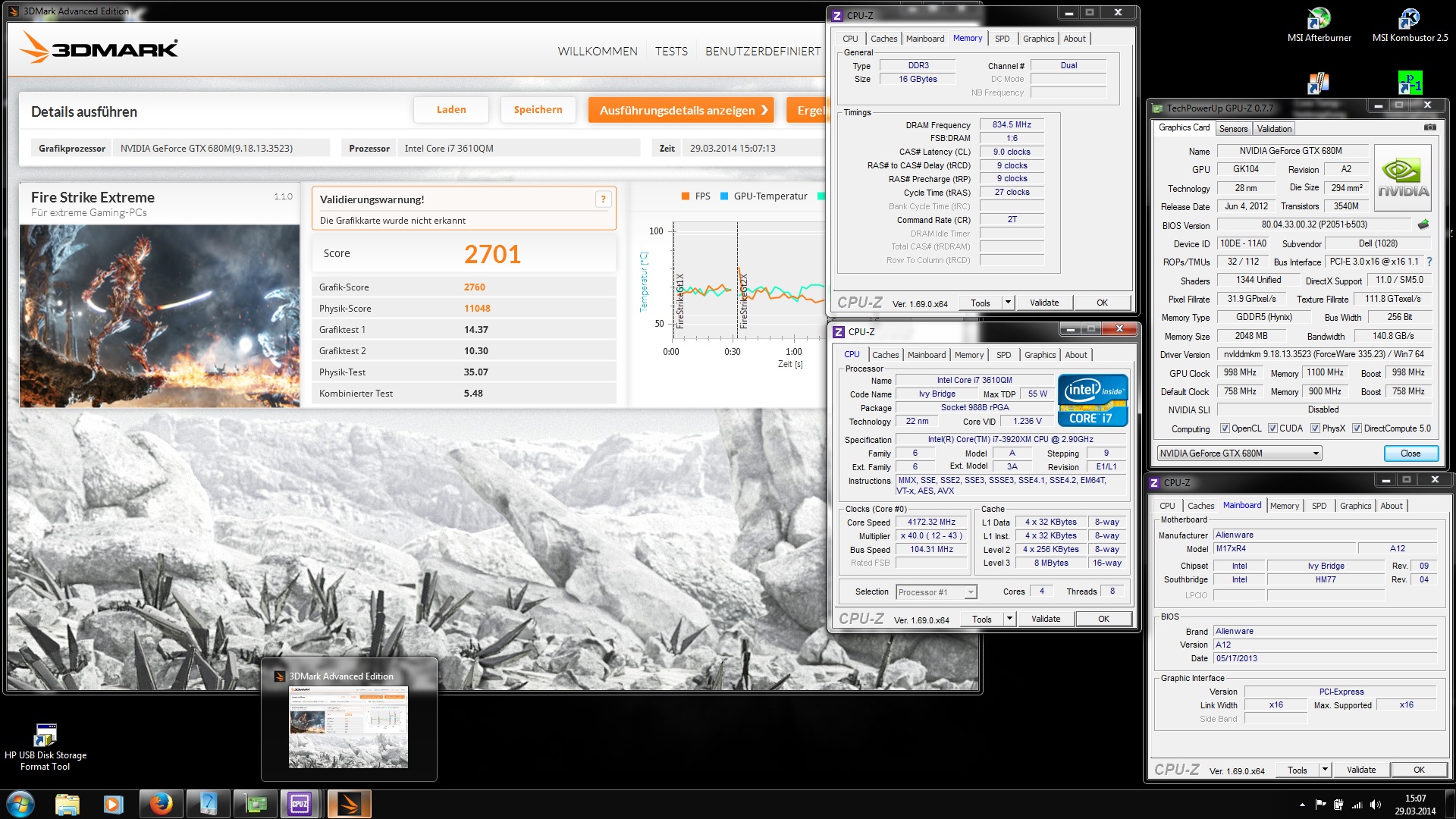Viewport: 1456px width, 819px height.
Task: Open the Processor #1 selection dropdown
Action: [937, 592]
